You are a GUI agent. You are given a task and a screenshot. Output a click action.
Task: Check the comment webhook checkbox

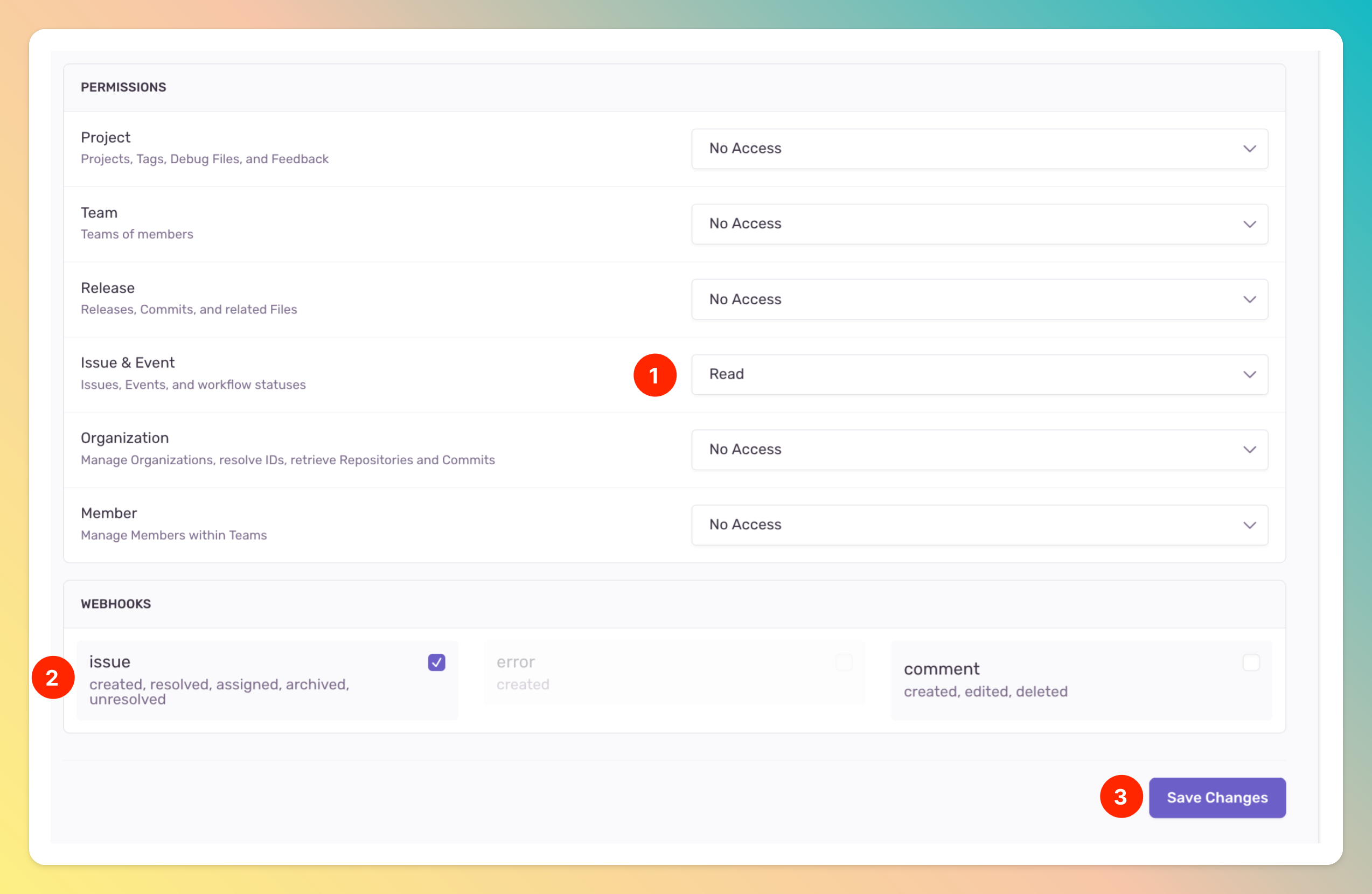[x=1250, y=662]
